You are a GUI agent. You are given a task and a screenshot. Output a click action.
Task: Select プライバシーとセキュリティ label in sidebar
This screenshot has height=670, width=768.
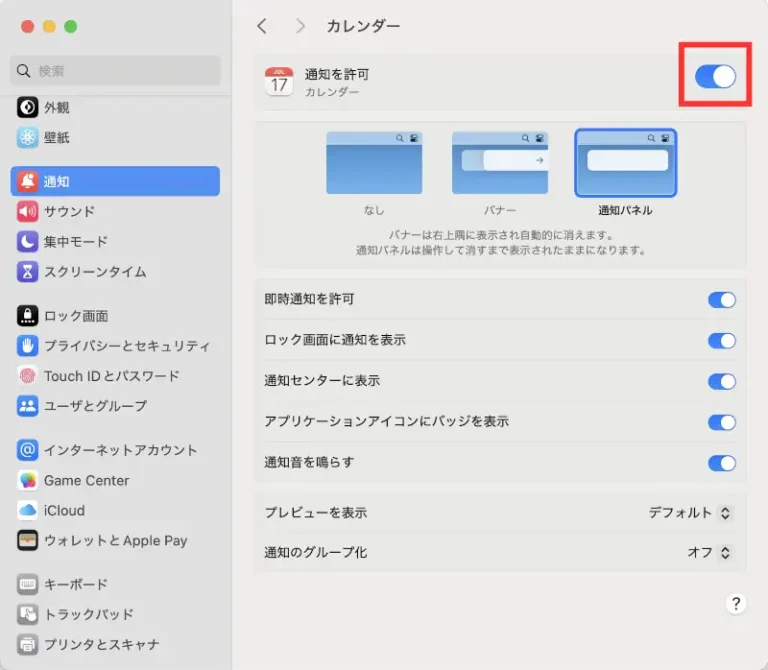[x=127, y=346]
